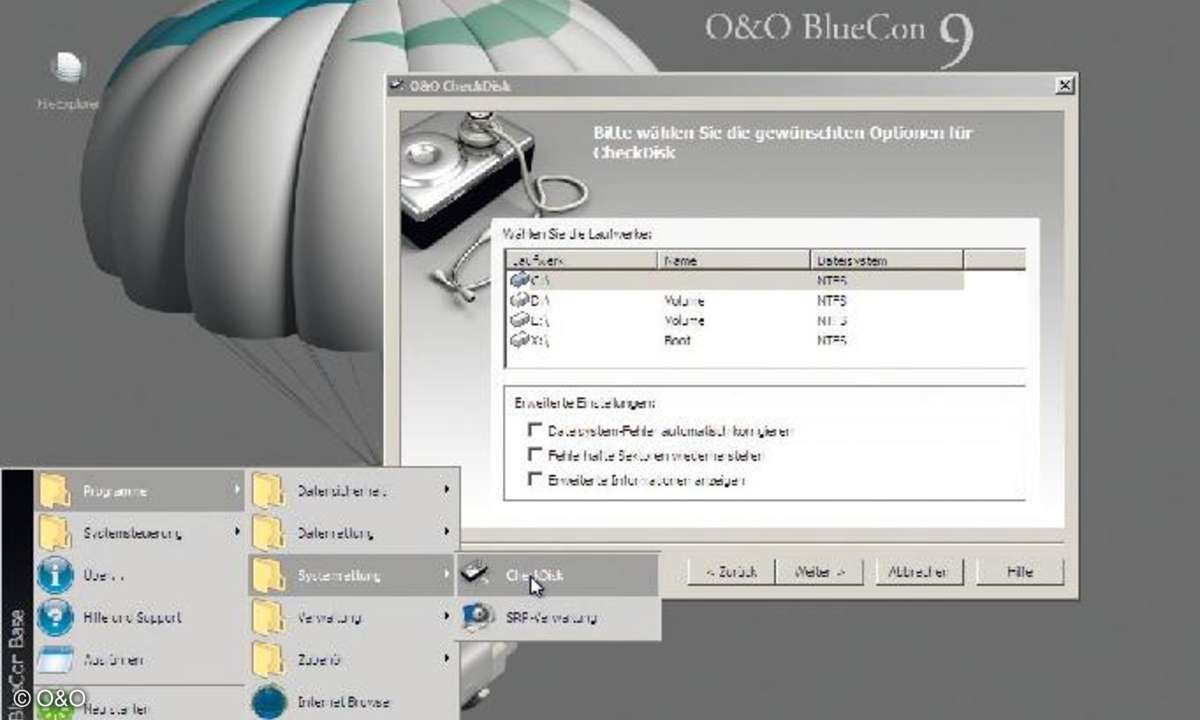The height and width of the screenshot is (720, 1200).
Task: Expand the Zubehör submenu arrow
Action: click(447, 659)
